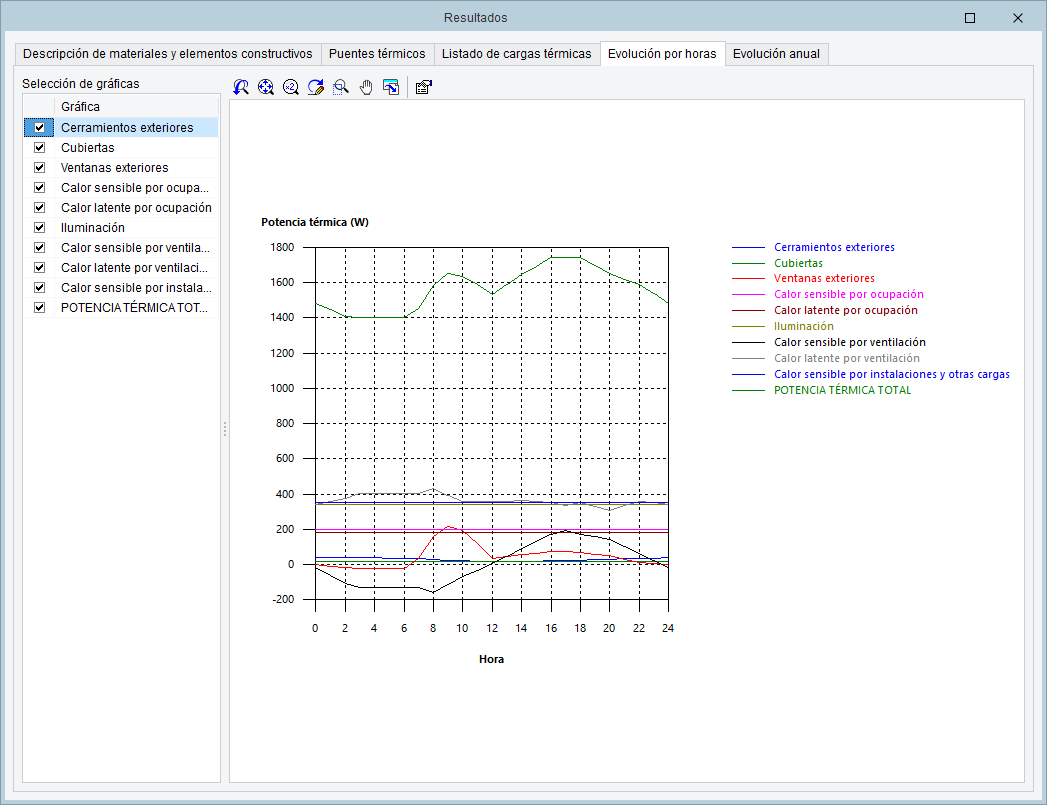Uncheck the Cerramientos exteriores checkbox
This screenshot has height=805, width=1047.
coord(39,128)
